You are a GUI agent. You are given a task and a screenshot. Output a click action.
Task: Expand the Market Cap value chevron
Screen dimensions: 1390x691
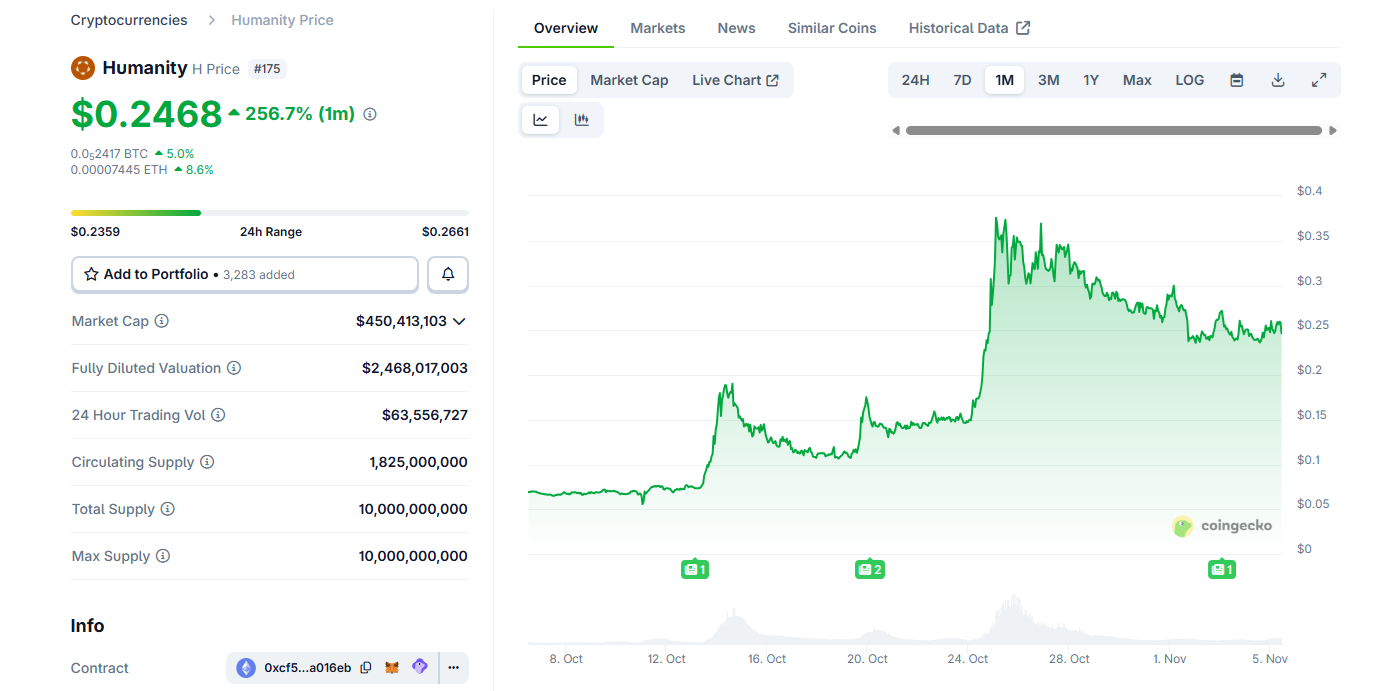[459, 321]
